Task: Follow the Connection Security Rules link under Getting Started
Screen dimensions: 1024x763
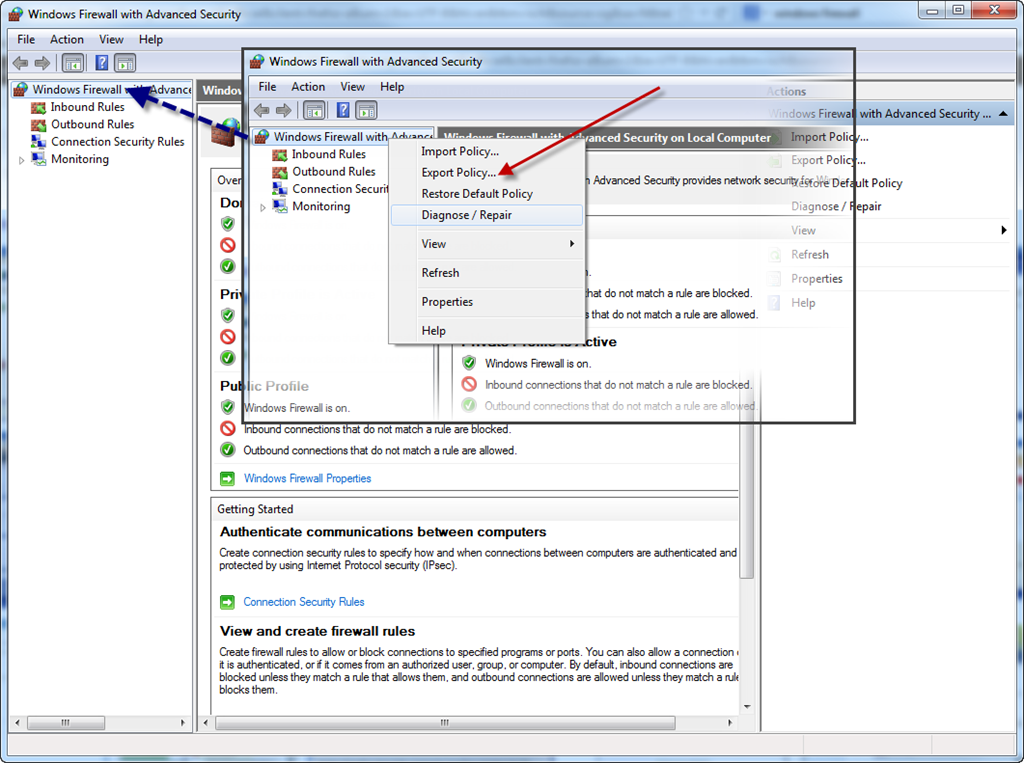Action: (x=304, y=602)
